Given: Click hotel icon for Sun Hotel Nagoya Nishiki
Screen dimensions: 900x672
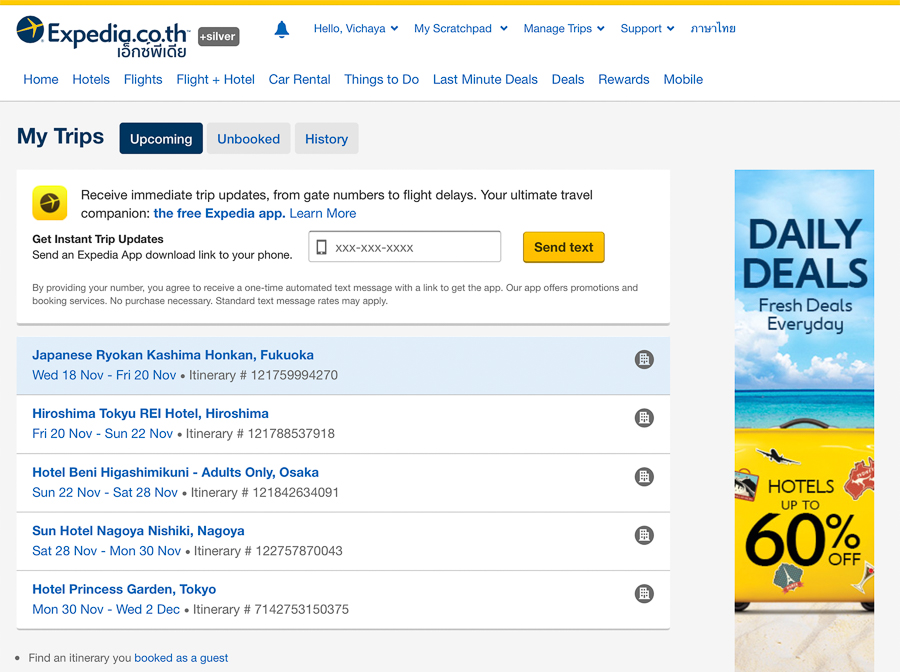Looking at the screenshot, I should click(x=644, y=535).
